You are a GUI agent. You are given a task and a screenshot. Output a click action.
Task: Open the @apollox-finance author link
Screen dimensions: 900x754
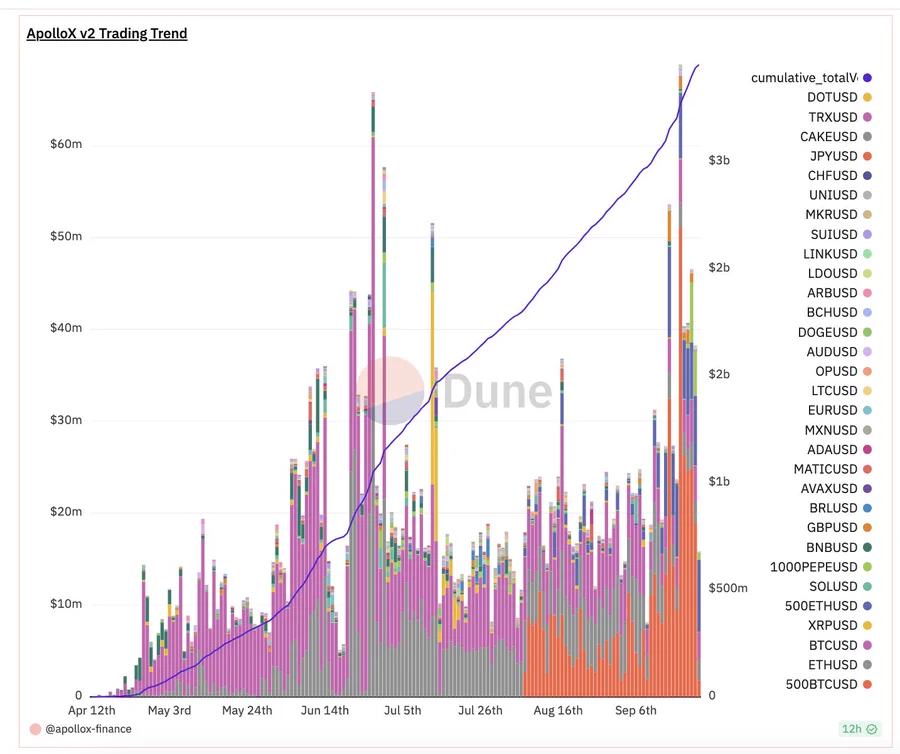coord(88,729)
